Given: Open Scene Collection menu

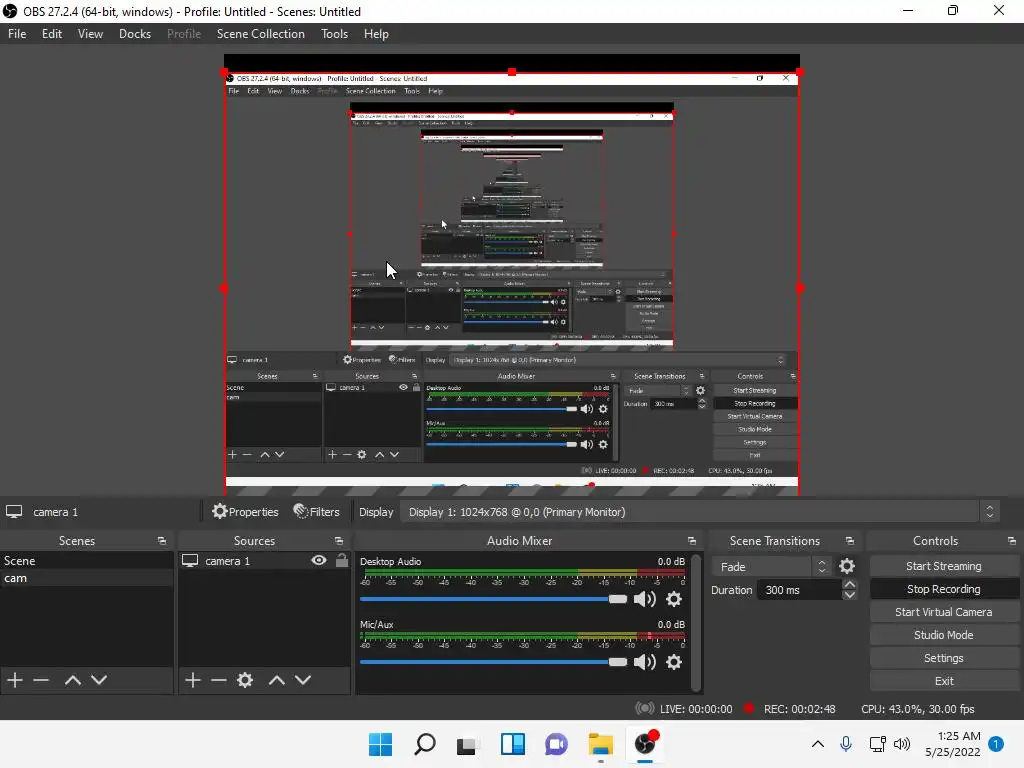Looking at the screenshot, I should coord(261,34).
